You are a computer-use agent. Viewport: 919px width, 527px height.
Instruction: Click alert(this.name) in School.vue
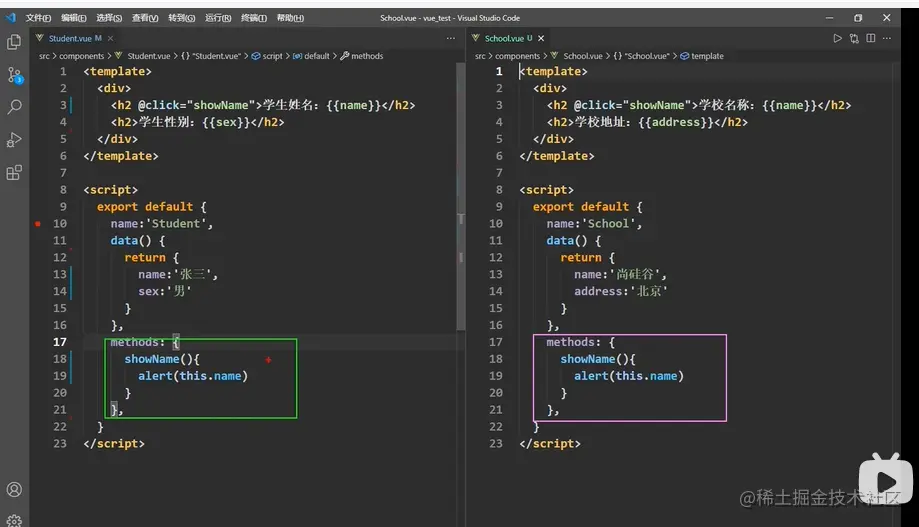coord(628,376)
